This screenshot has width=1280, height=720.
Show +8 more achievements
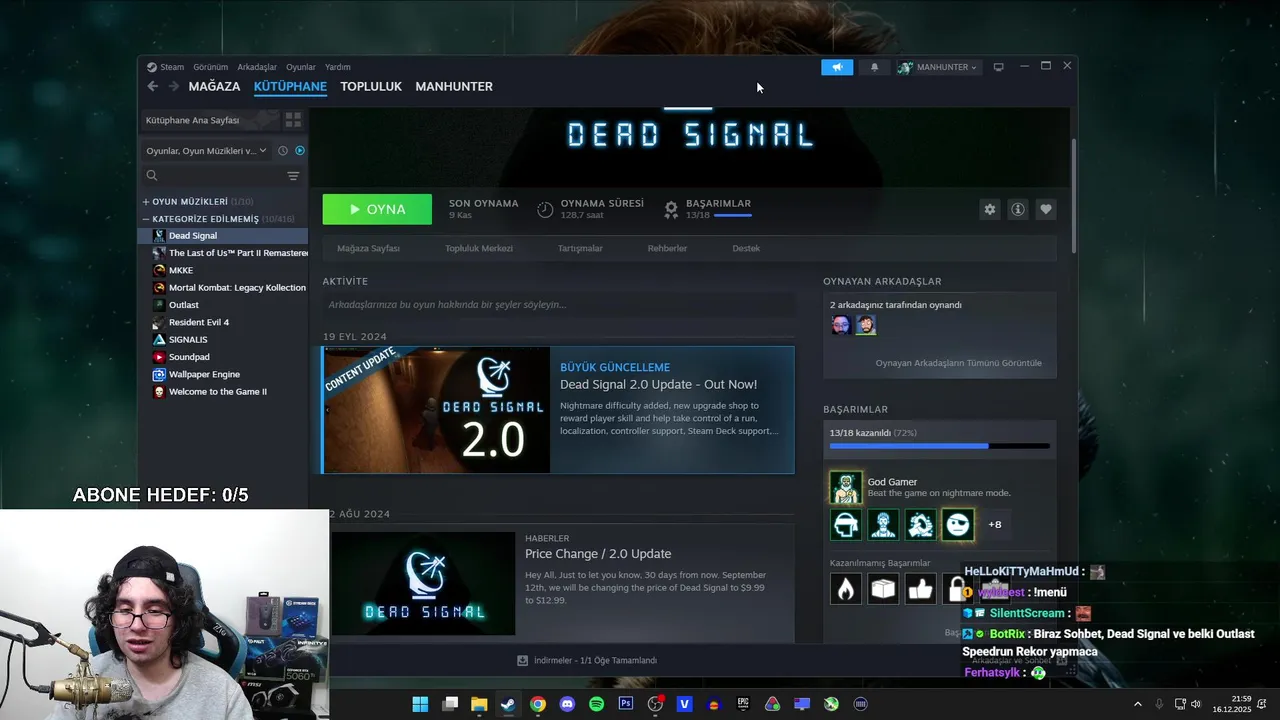pos(995,524)
